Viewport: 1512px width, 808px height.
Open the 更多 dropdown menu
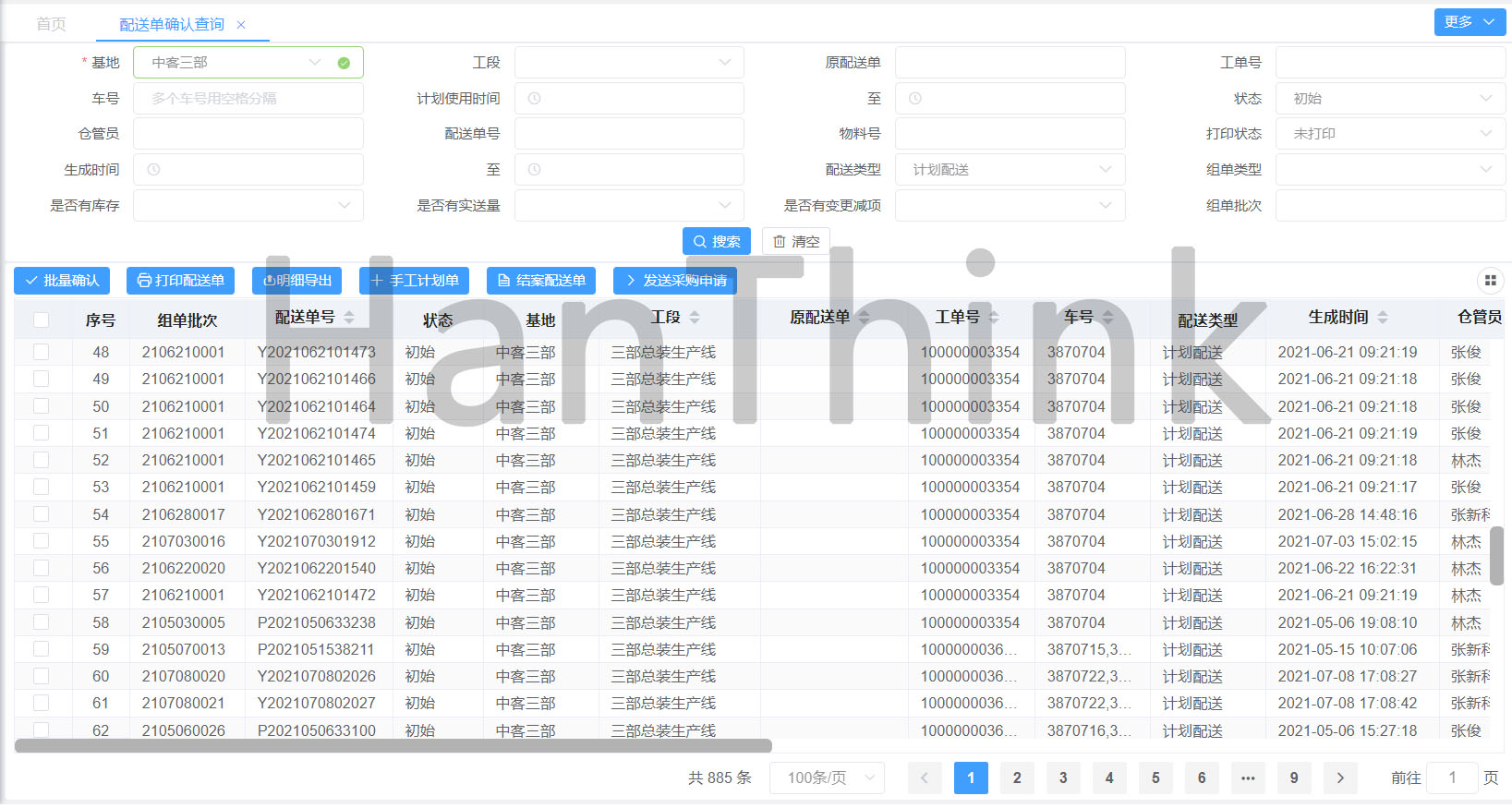(1470, 21)
